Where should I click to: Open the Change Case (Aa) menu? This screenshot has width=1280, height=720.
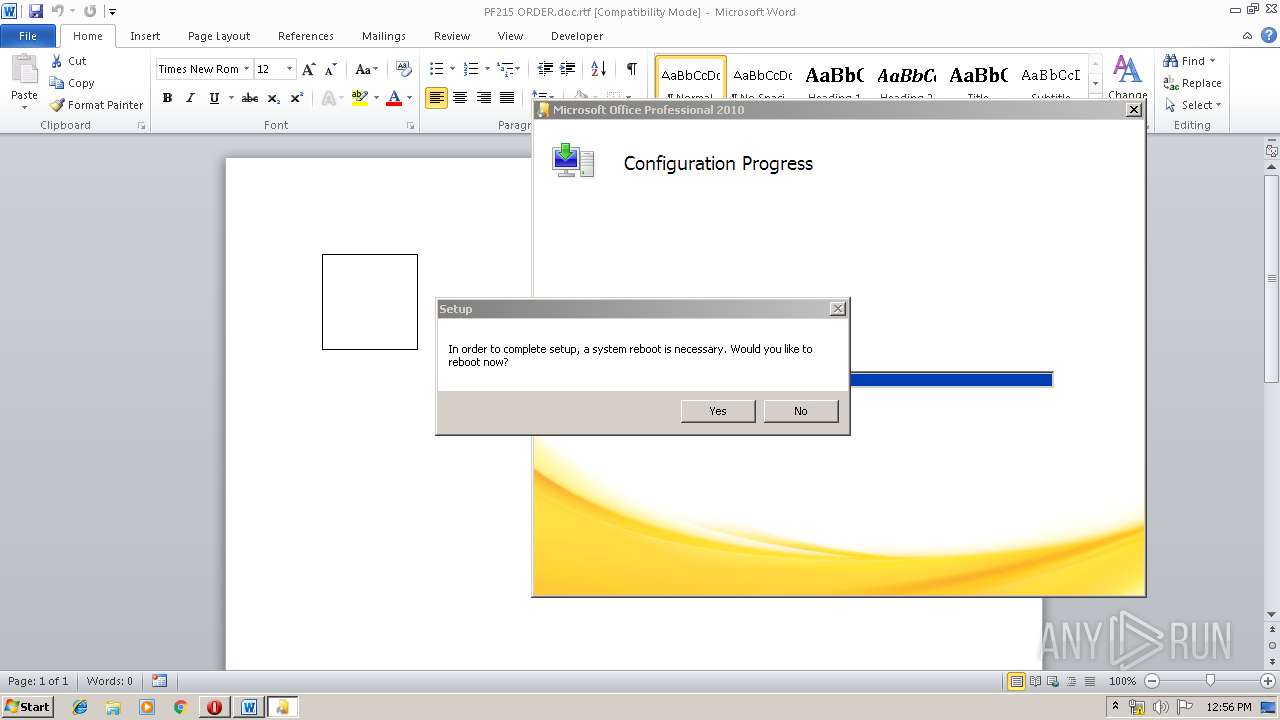tap(366, 69)
